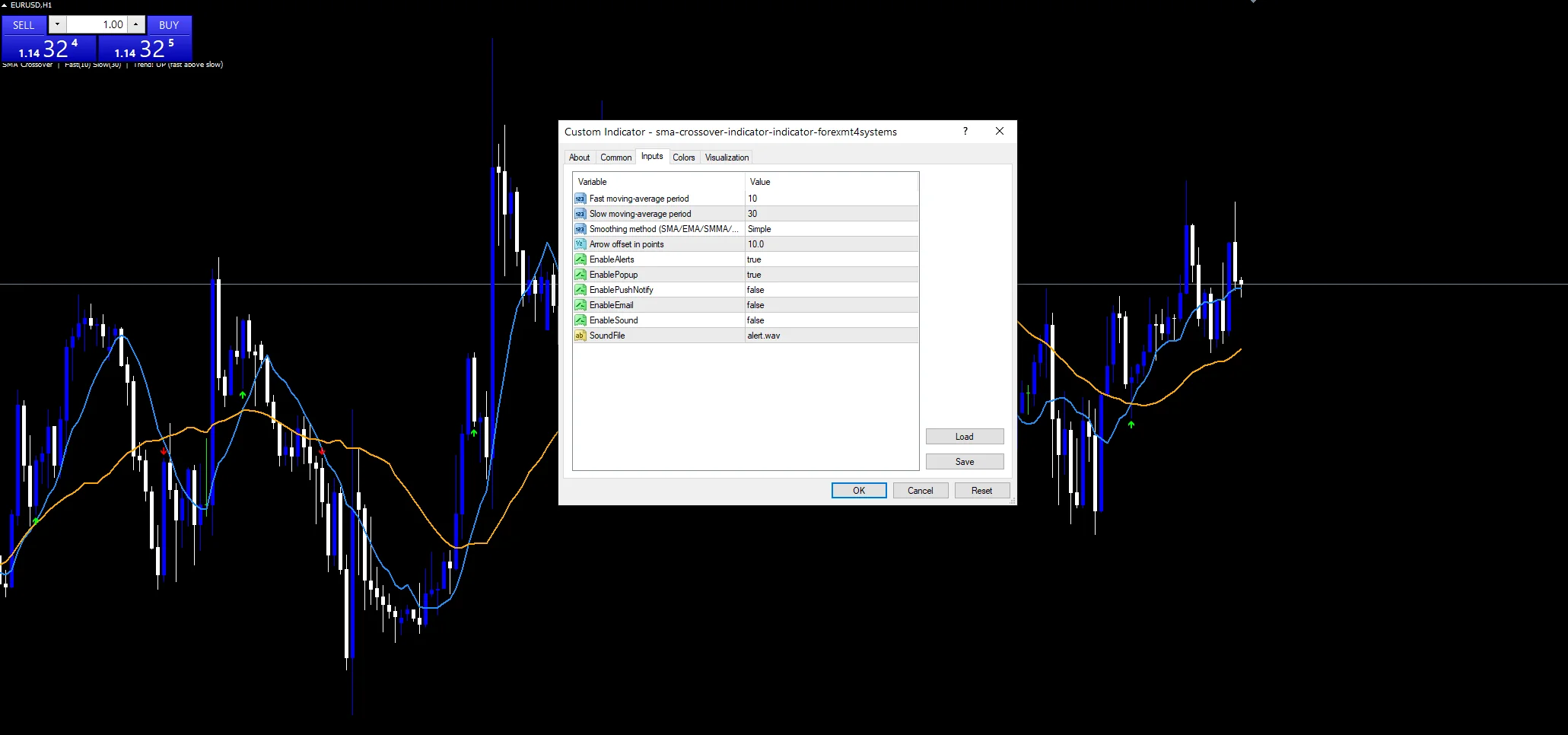Image resolution: width=1568 pixels, height=735 pixels.
Task: Click the resize grip at dialog corner
Action: click(1012, 501)
